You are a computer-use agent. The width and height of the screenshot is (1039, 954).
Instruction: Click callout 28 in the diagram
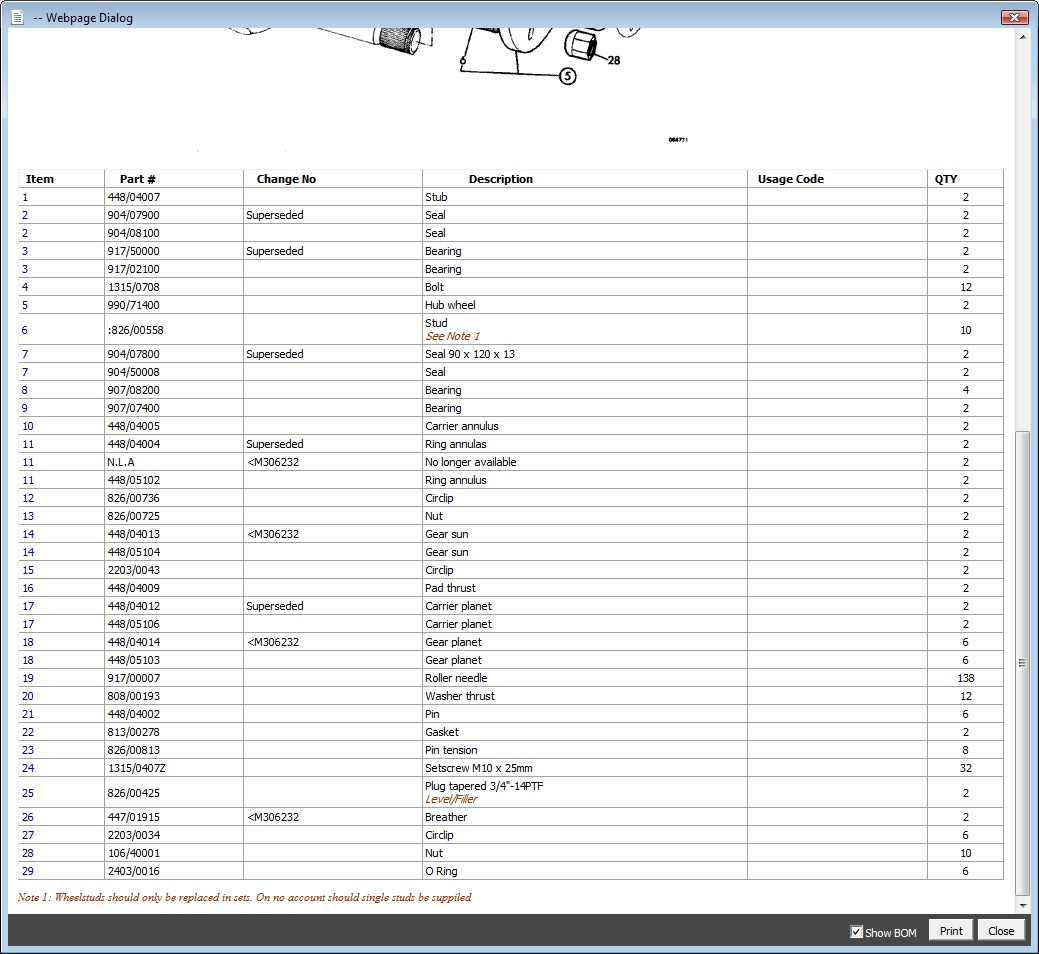tap(614, 60)
